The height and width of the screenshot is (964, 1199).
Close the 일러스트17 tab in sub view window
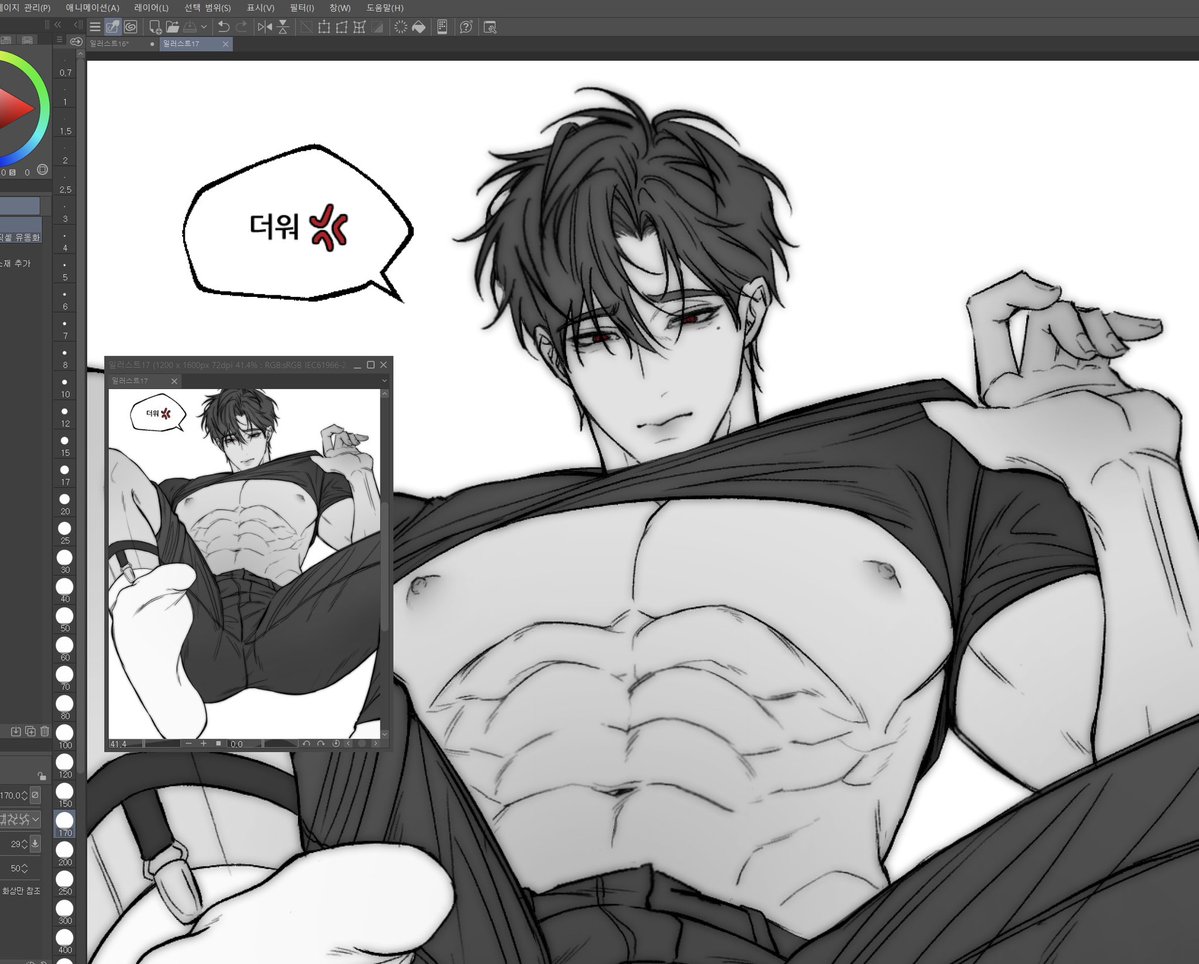(174, 381)
